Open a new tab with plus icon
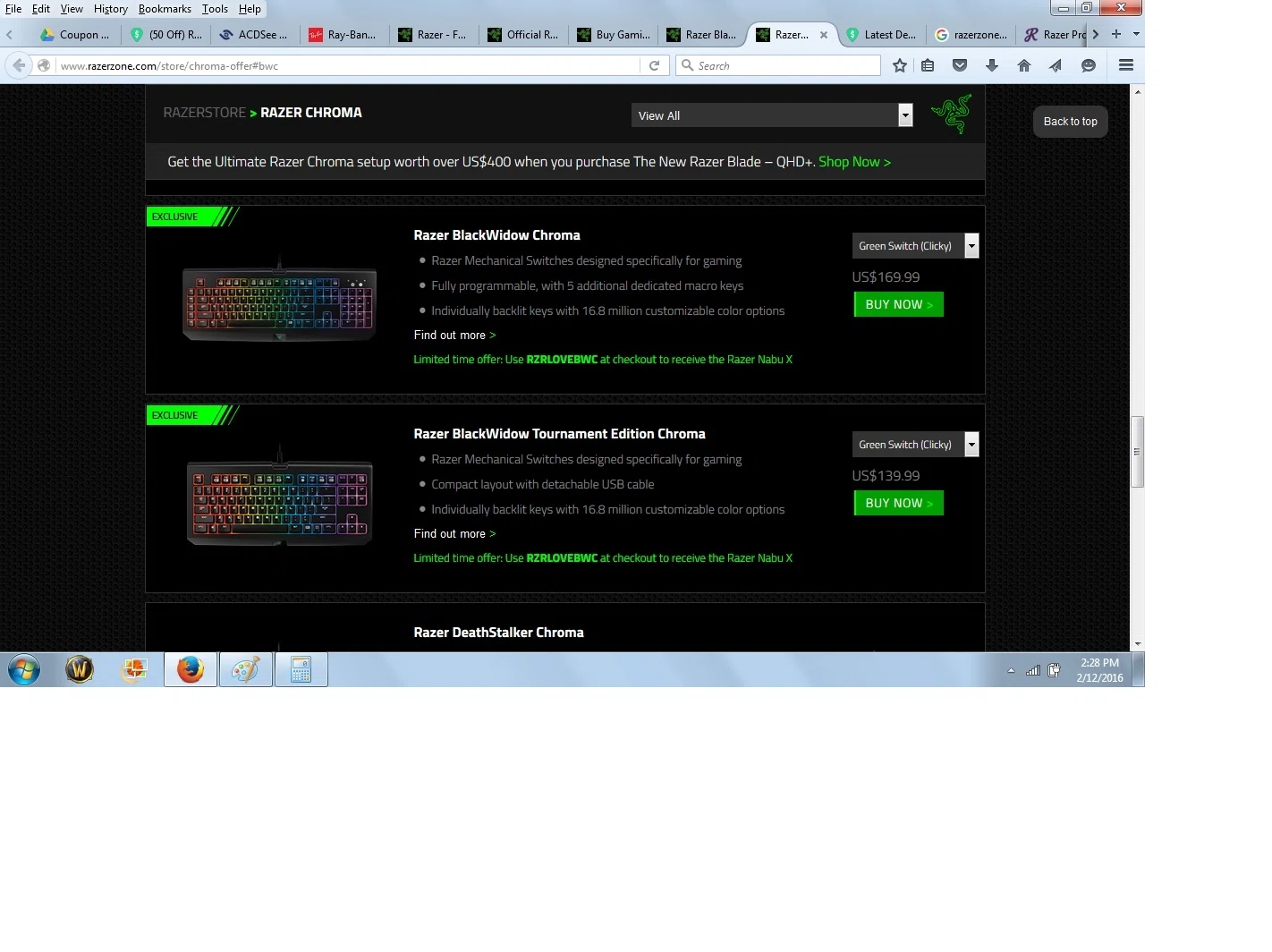The image size is (1272, 952). click(x=1116, y=34)
